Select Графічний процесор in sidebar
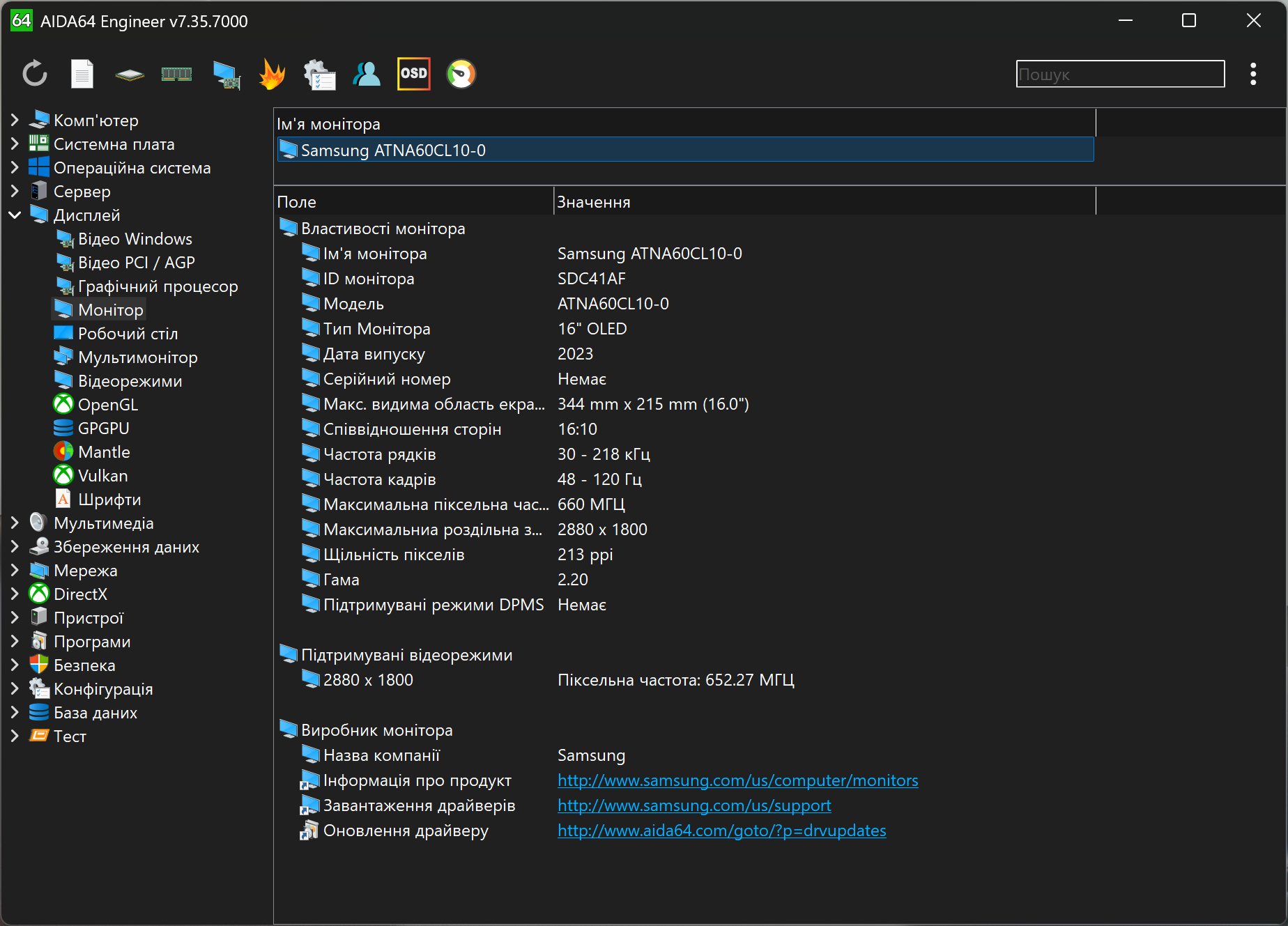Image resolution: width=1288 pixels, height=926 pixels. (158, 286)
